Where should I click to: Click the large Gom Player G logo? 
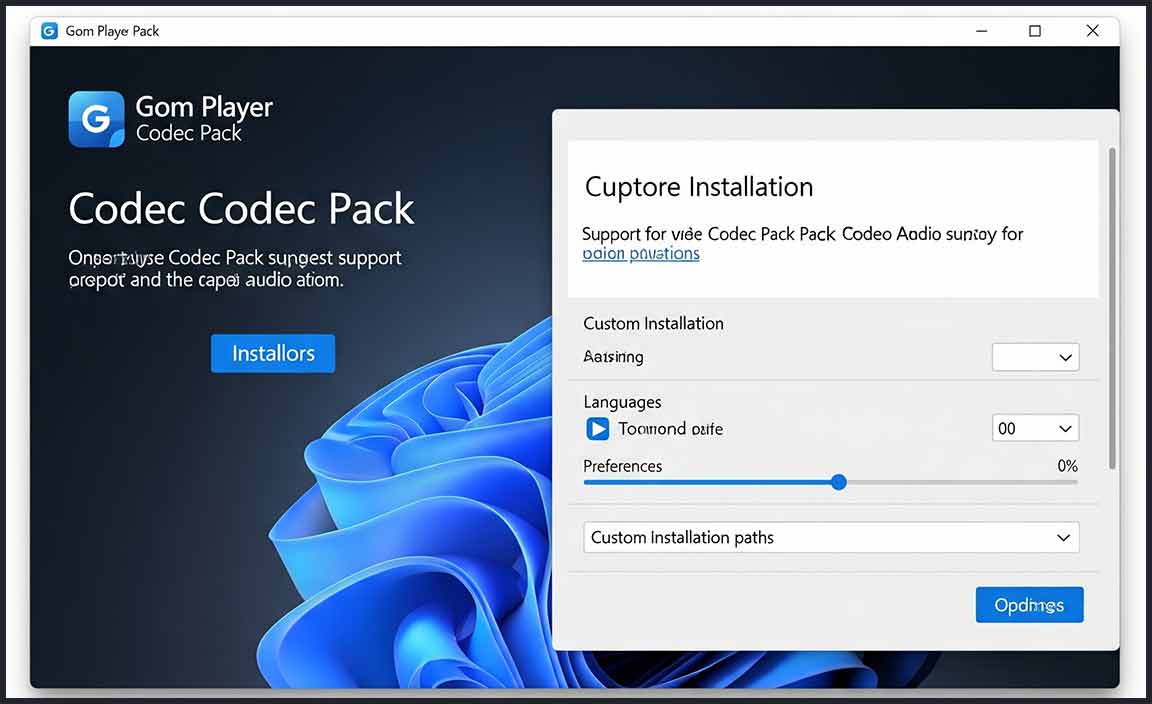tap(96, 119)
